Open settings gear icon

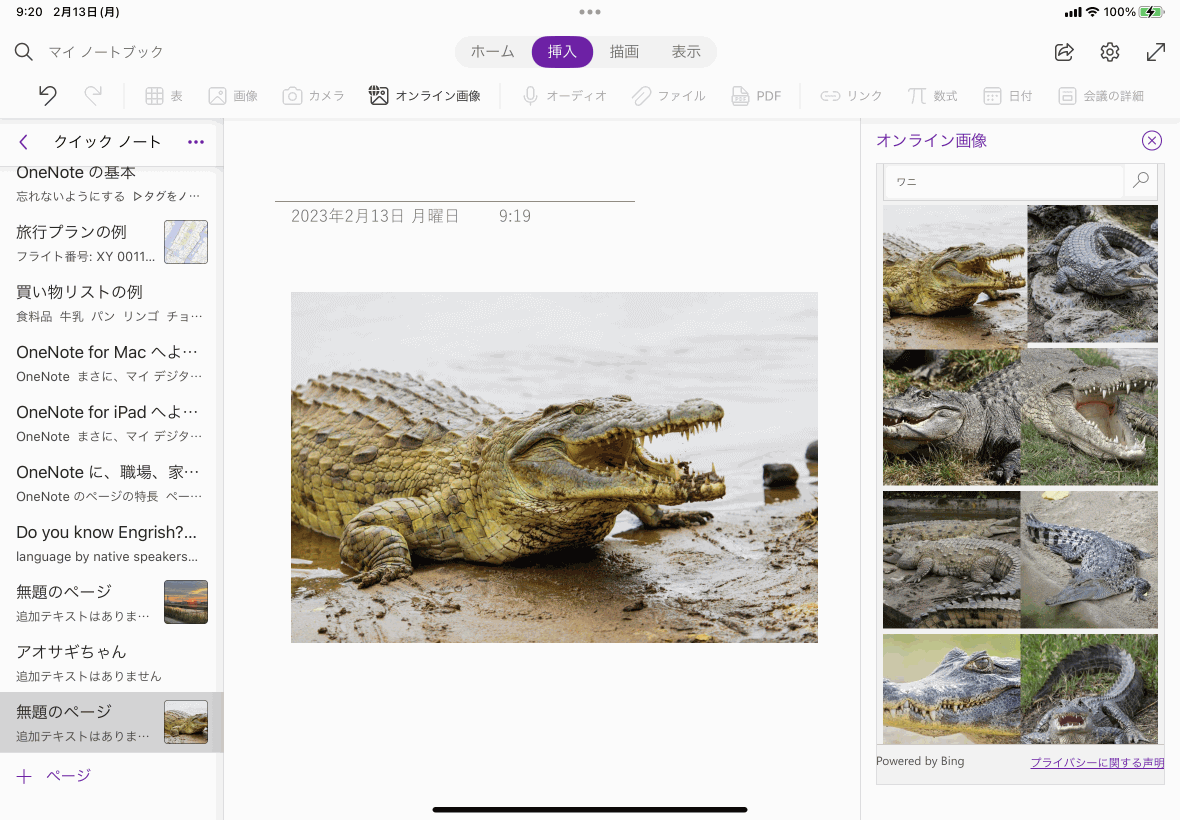[1110, 52]
